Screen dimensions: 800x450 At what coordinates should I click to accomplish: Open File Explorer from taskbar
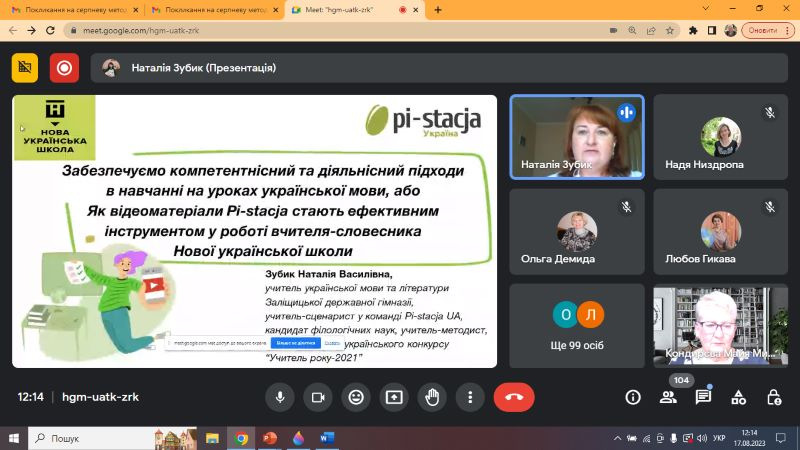coord(212,438)
